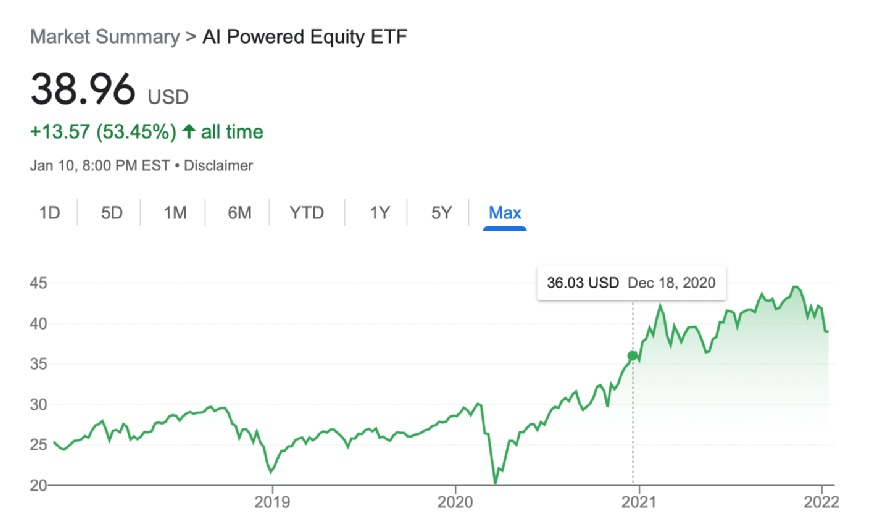873x530 pixels.
Task: Select the 5D range tab
Action: coord(112,212)
